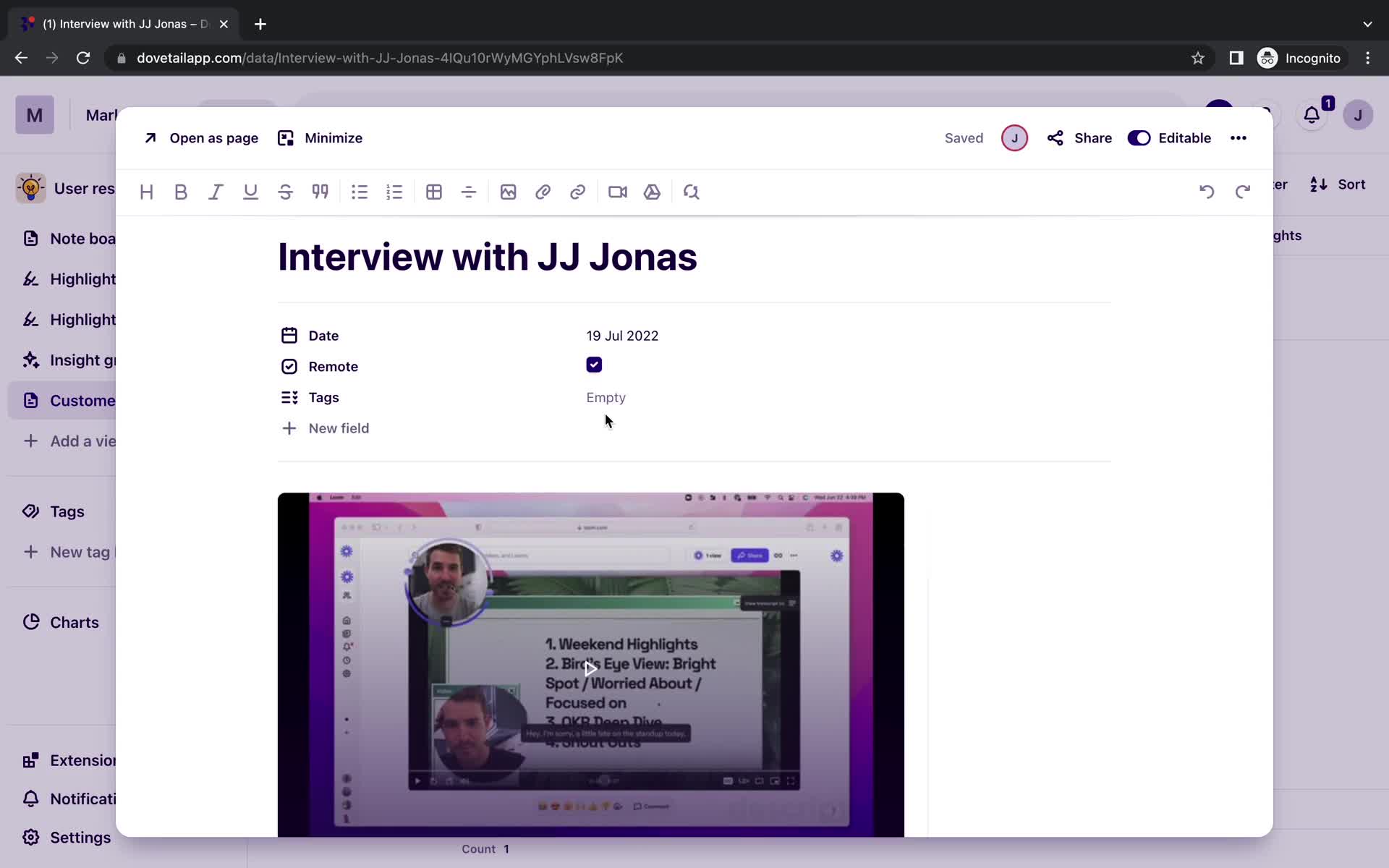This screenshot has height=868, width=1389.
Task: Click Charts in sidebar
Action: pyautogui.click(x=74, y=622)
